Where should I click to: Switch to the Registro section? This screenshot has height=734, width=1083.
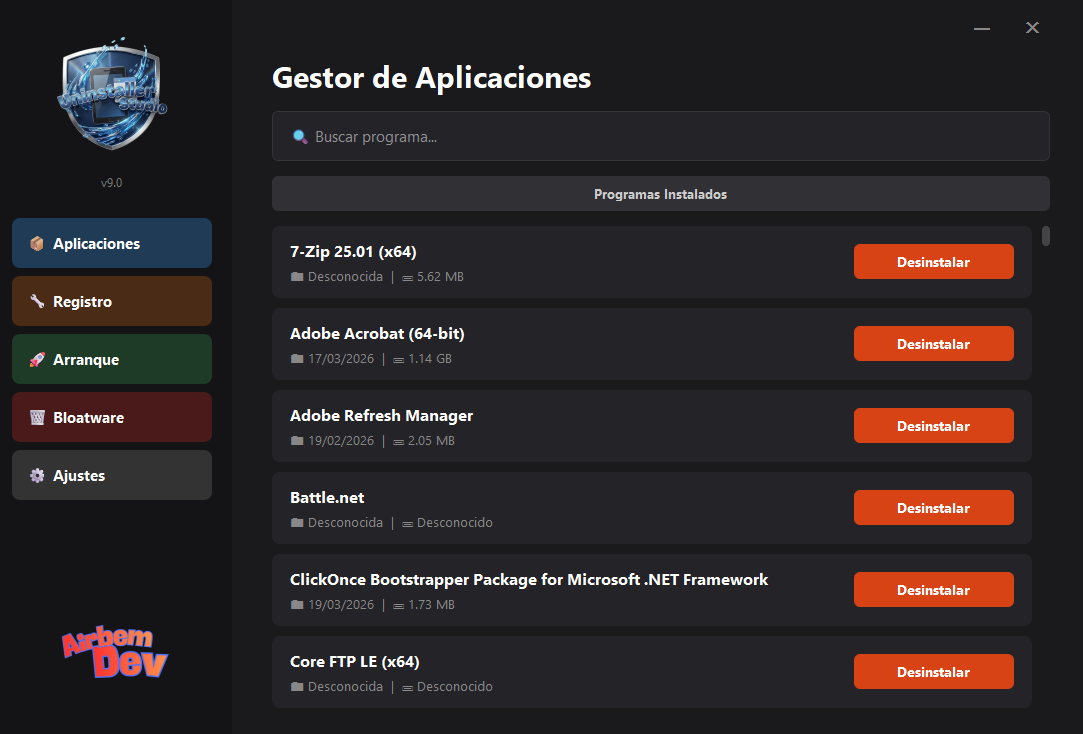112,301
